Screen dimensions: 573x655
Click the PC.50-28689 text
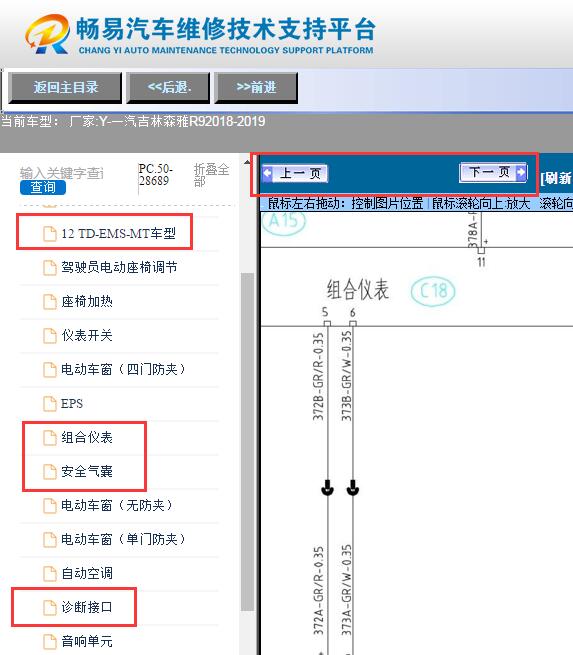155,175
